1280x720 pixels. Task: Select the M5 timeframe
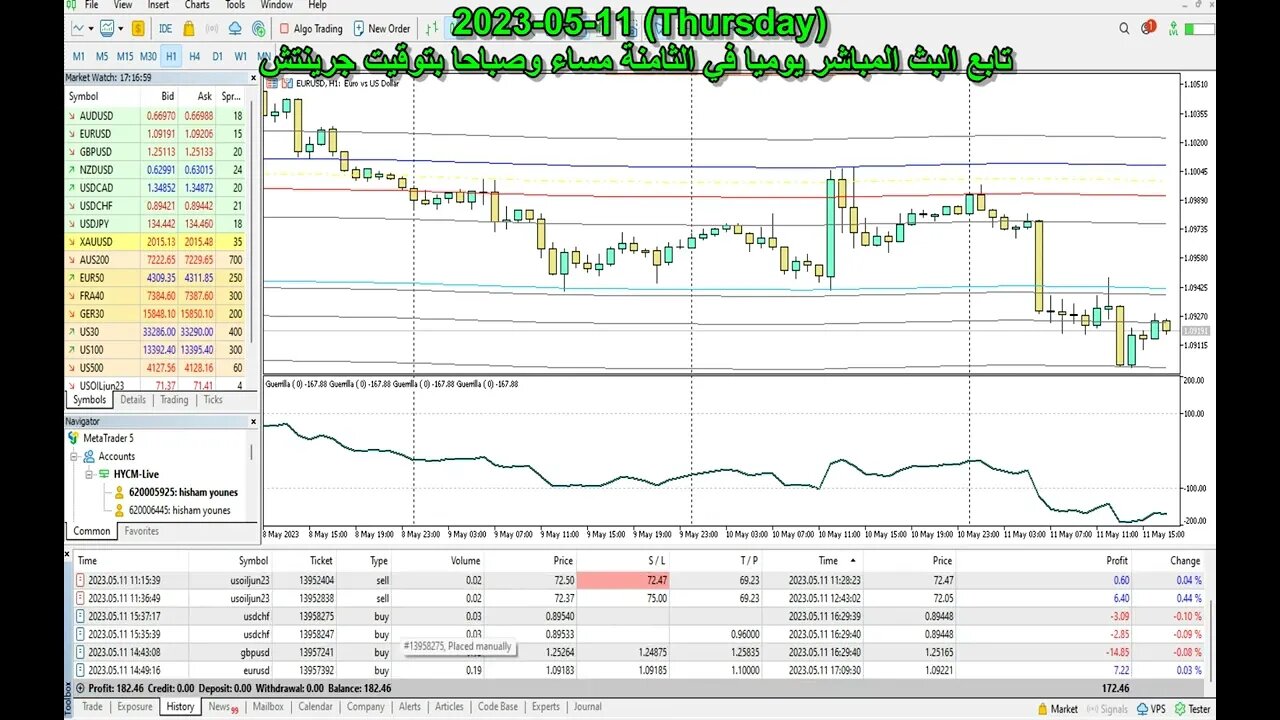[x=102, y=56]
